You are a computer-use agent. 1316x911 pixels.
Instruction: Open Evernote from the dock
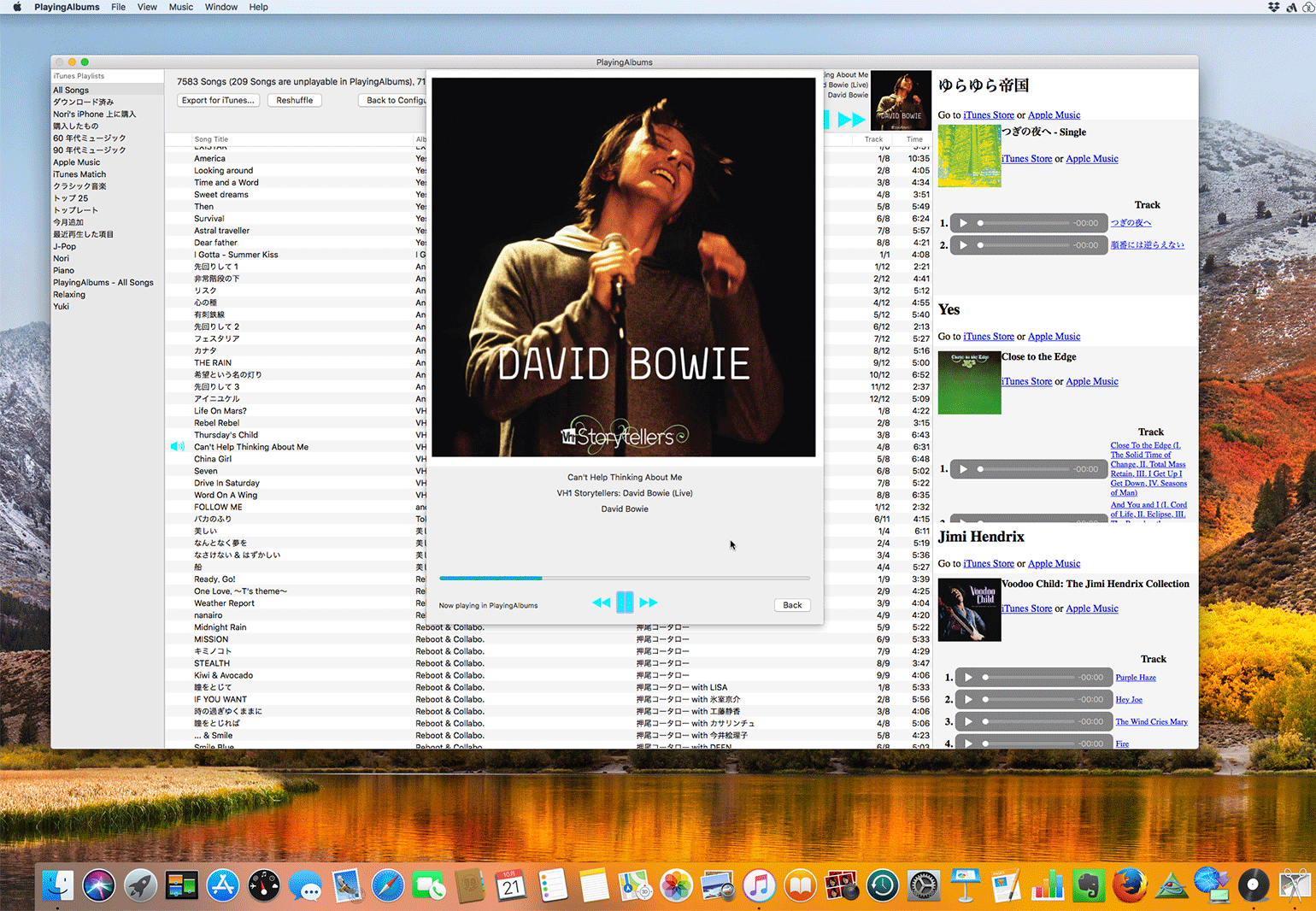click(1088, 885)
